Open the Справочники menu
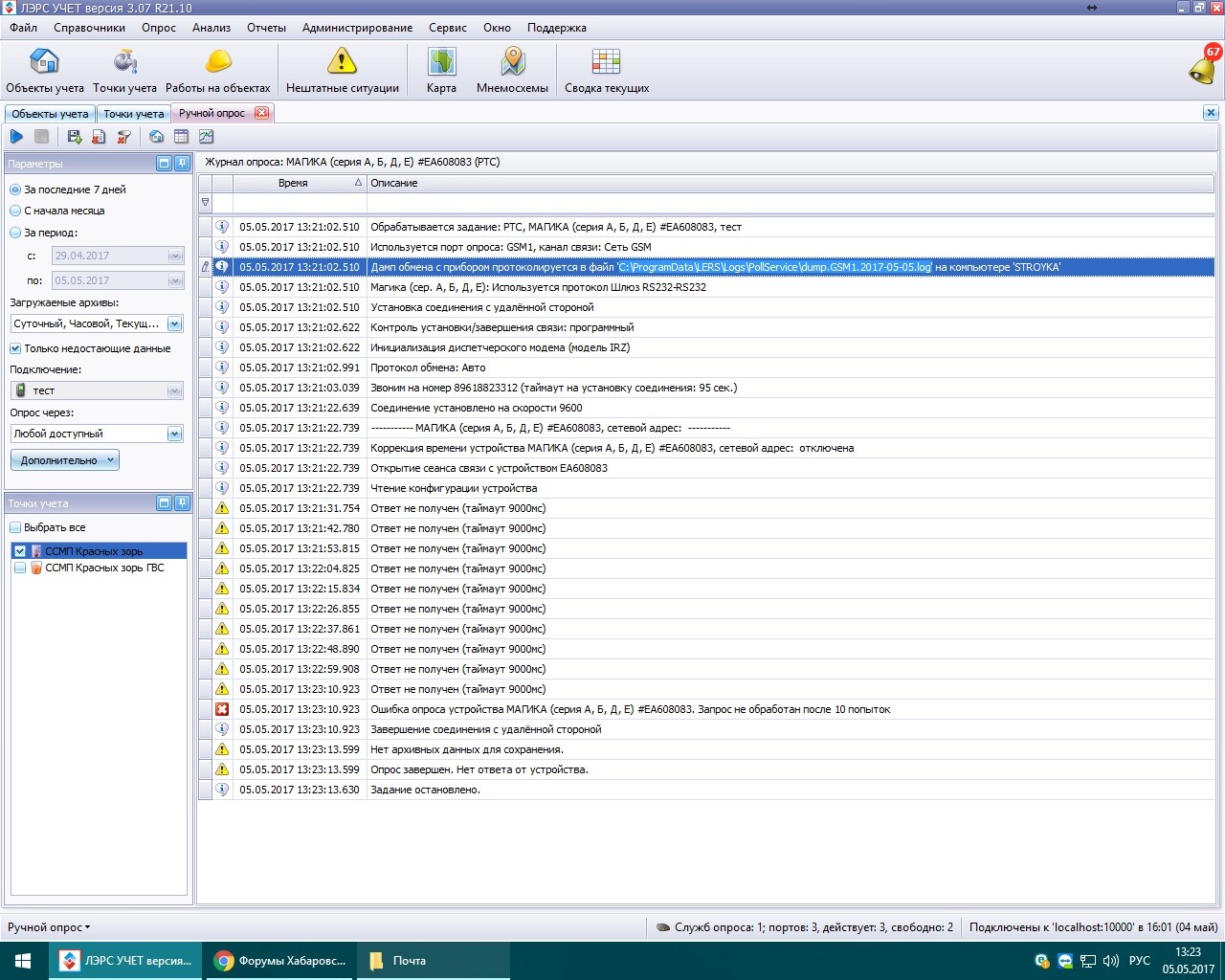The image size is (1225, 980). (90, 28)
